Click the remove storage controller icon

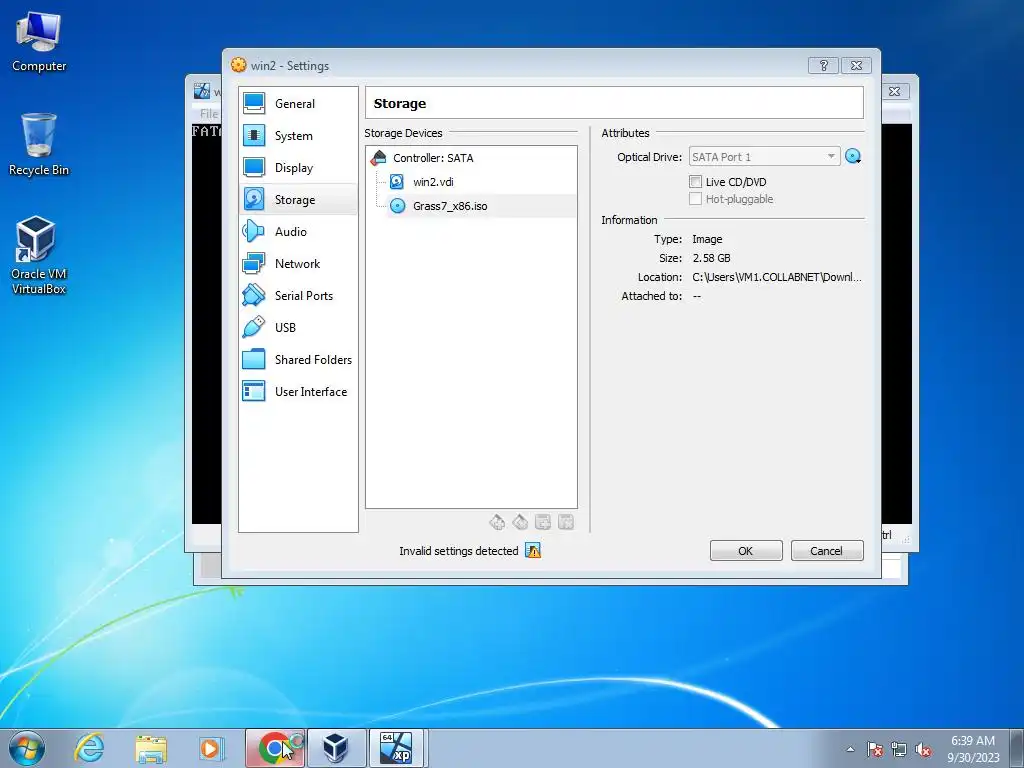point(520,522)
